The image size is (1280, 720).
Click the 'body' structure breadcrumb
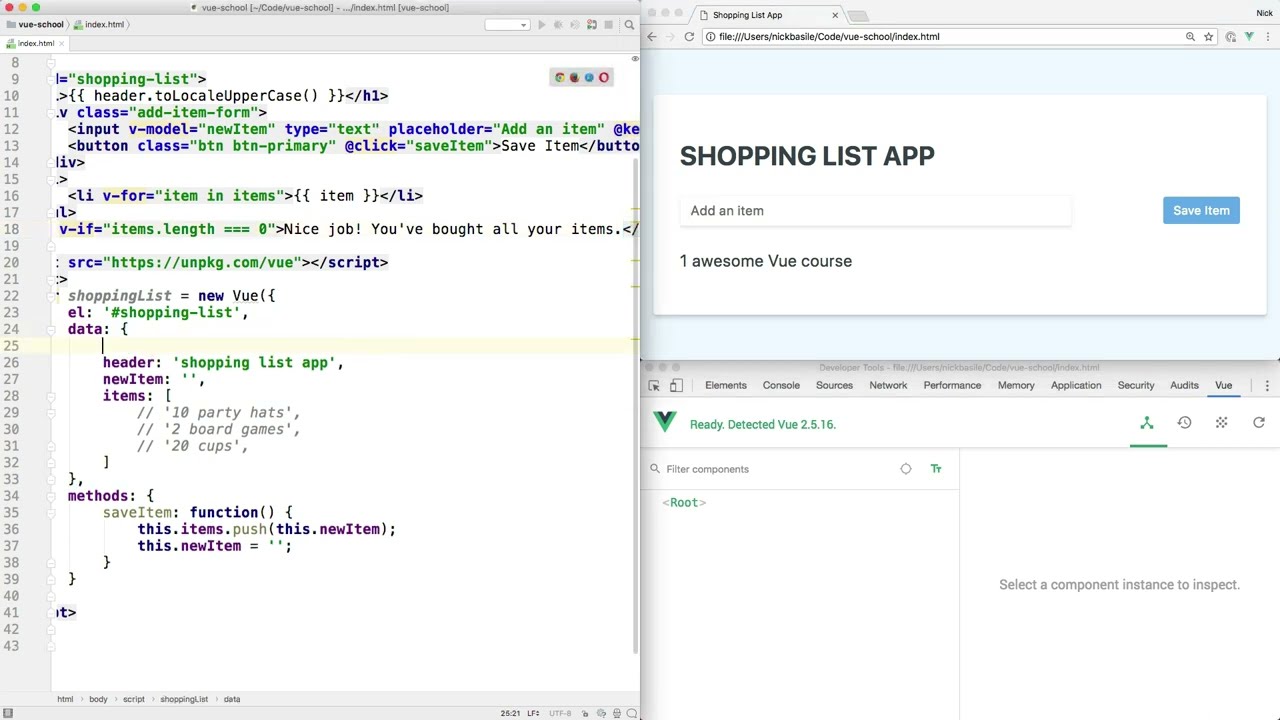point(98,699)
